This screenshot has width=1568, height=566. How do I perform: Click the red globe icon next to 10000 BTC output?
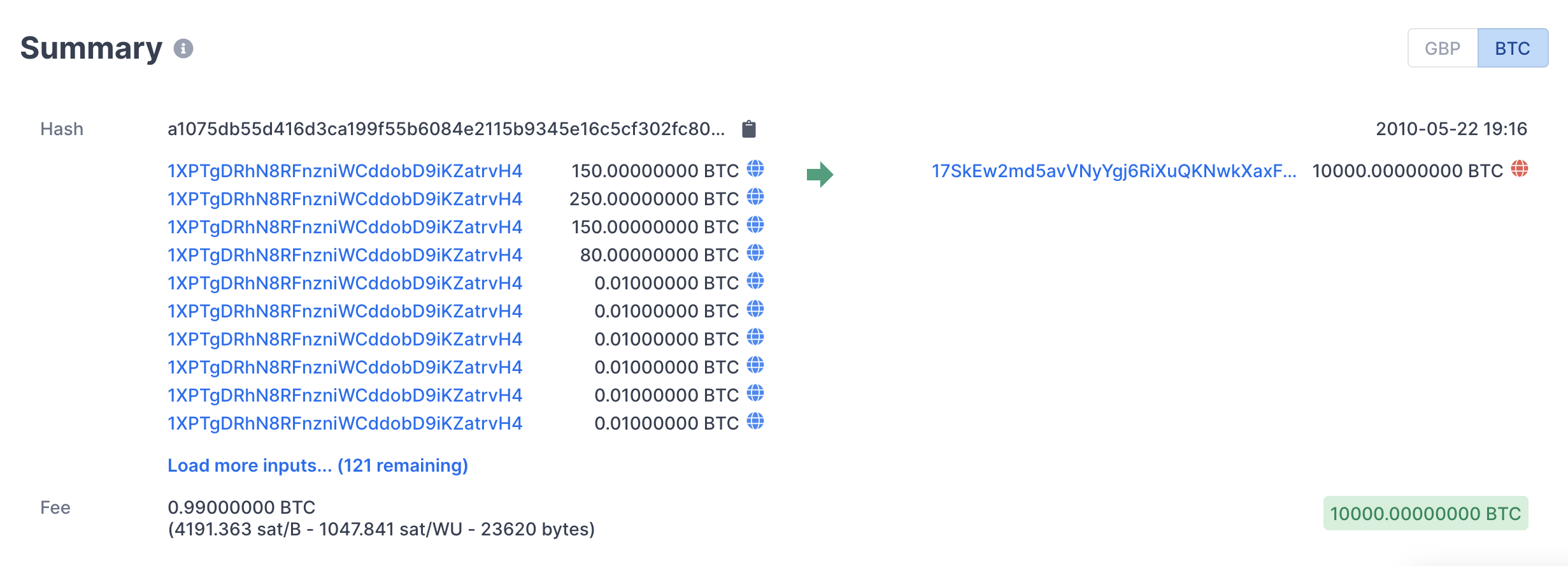click(x=1520, y=169)
